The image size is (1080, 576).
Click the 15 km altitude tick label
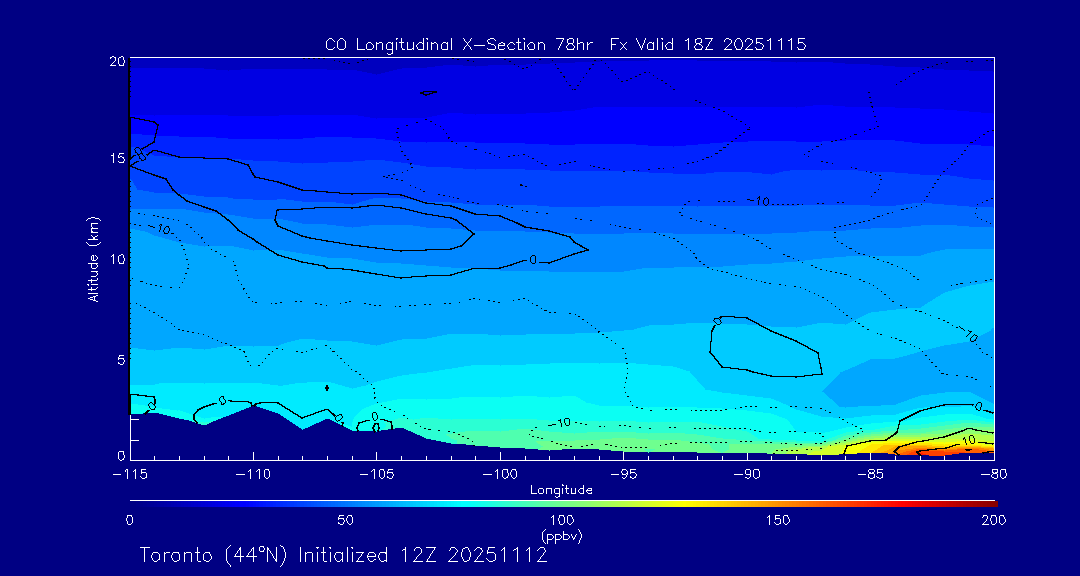[116, 159]
